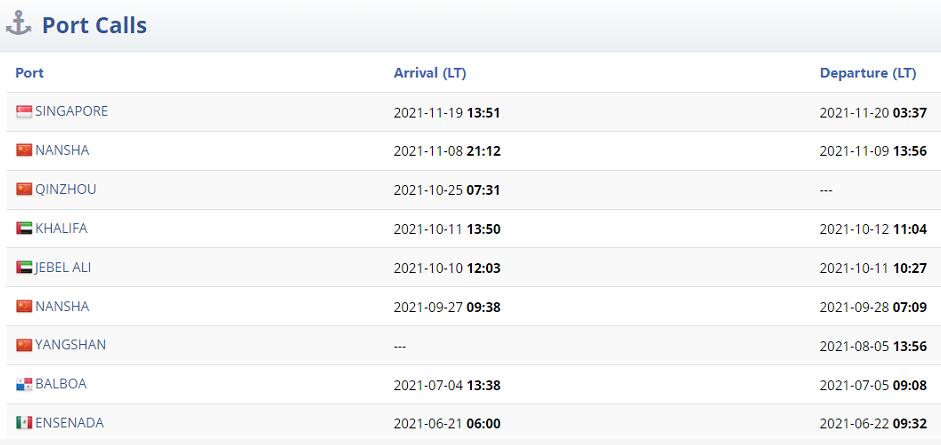The image size is (941, 445).
Task: Click the anchor icon beside Port Calls
Action: click(19, 25)
